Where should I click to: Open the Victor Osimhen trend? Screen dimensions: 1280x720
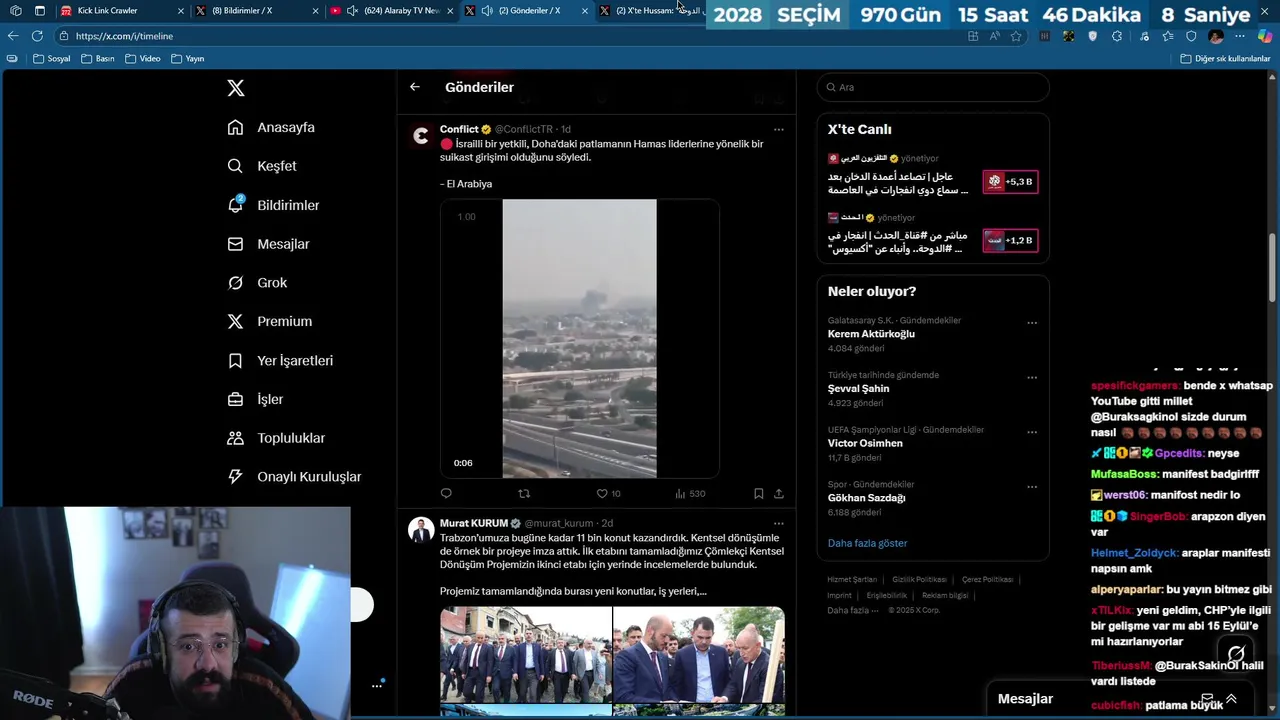865,443
